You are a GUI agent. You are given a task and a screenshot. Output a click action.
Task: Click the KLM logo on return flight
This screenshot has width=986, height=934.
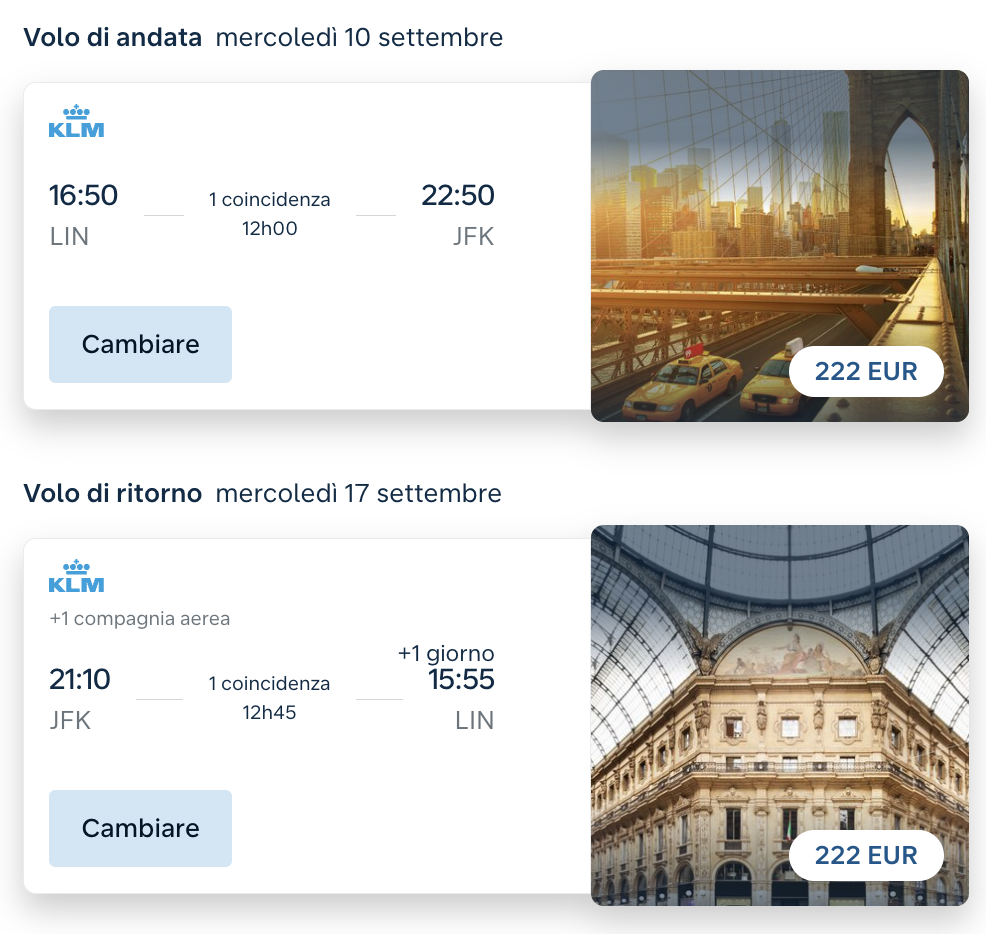point(76,575)
